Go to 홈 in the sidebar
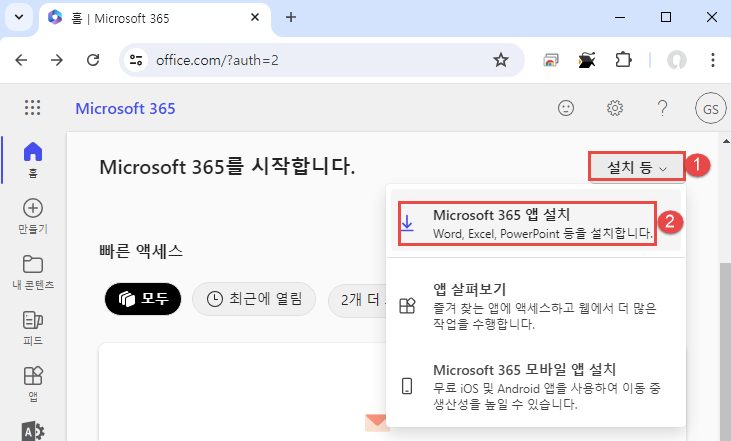Viewport: 731px width, 441px height. (33, 159)
